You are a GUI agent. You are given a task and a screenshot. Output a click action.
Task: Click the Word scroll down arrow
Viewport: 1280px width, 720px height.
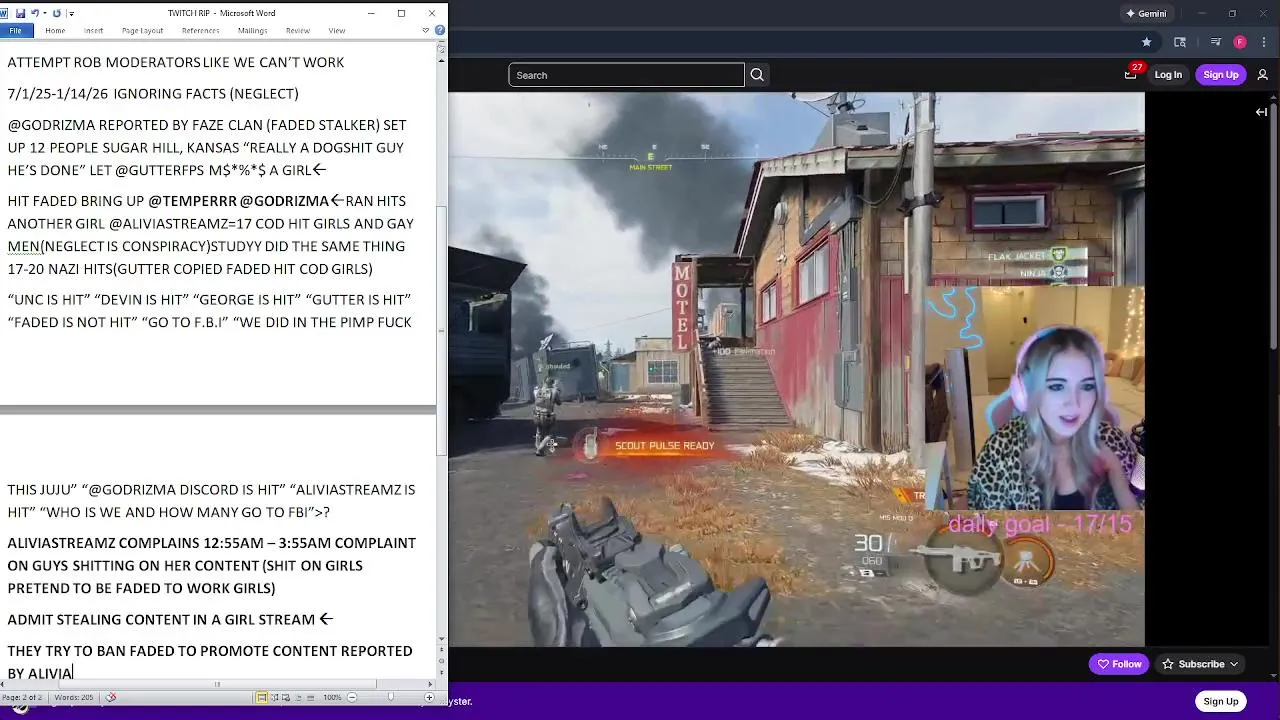(441, 638)
